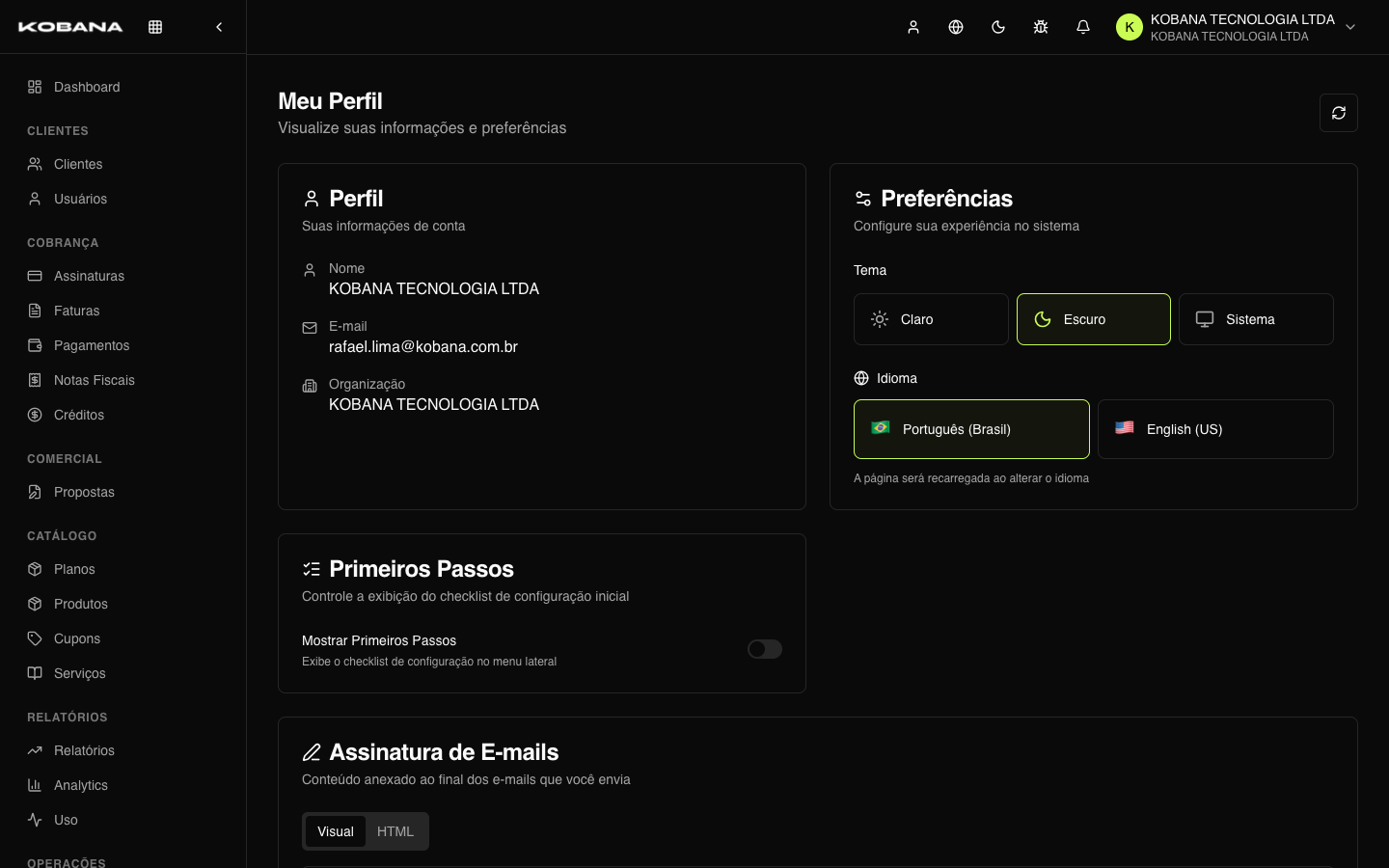Click the Uso activity icon
This screenshot has width=1389, height=868.
[x=35, y=820]
